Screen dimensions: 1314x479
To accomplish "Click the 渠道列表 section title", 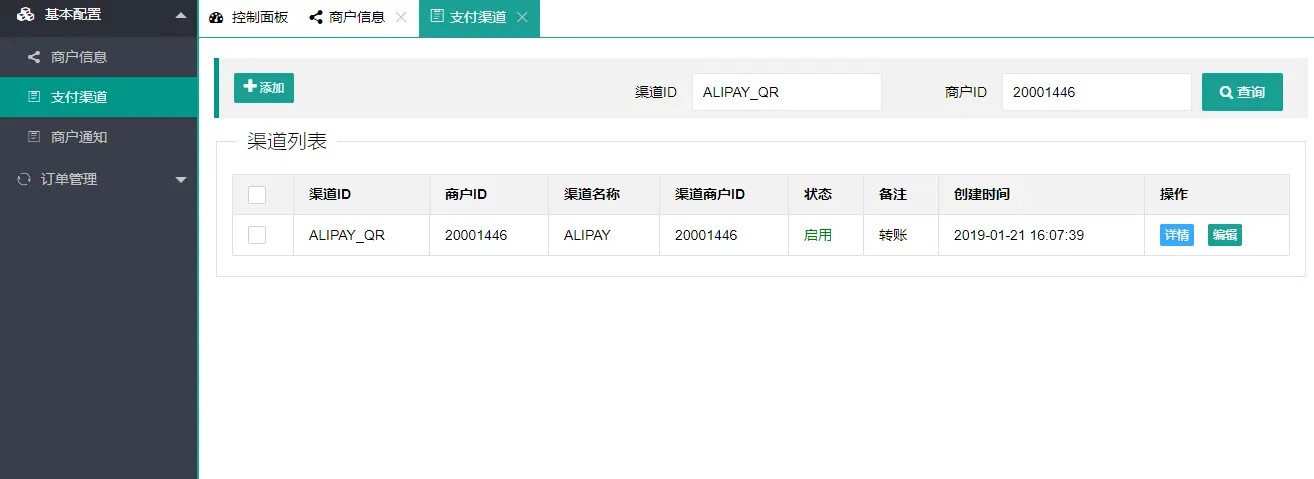I will pos(287,142).
